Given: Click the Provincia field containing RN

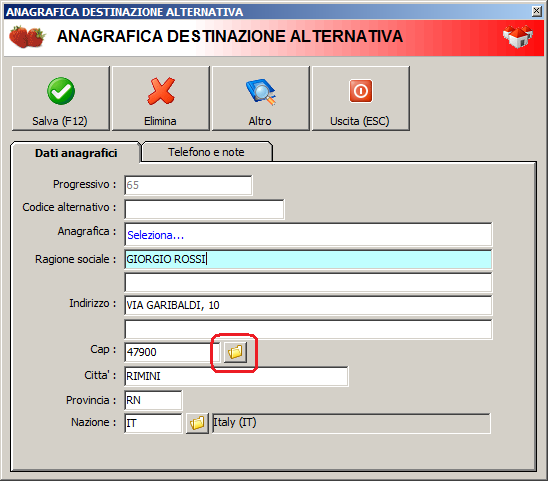Looking at the screenshot, I should [x=153, y=400].
